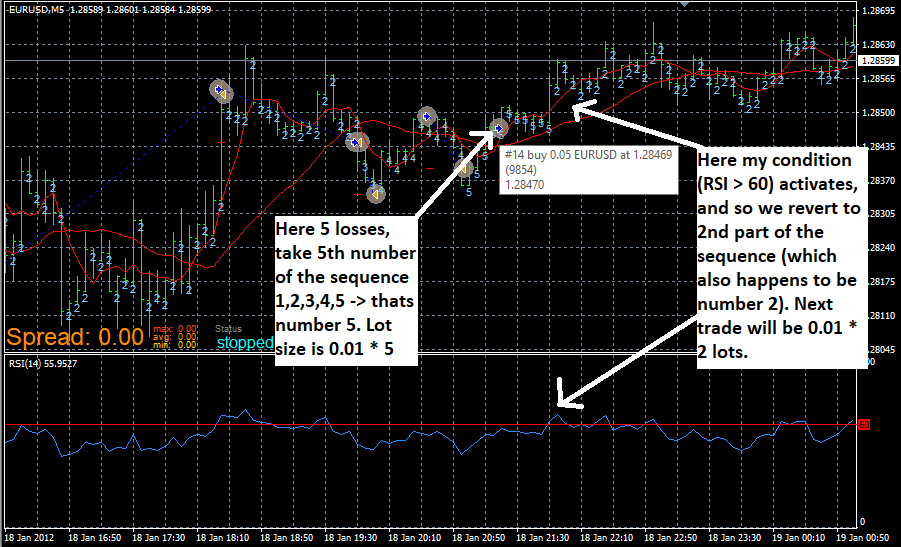Click price axis label '1.28630'
The height and width of the screenshot is (547, 901).
pos(880,44)
